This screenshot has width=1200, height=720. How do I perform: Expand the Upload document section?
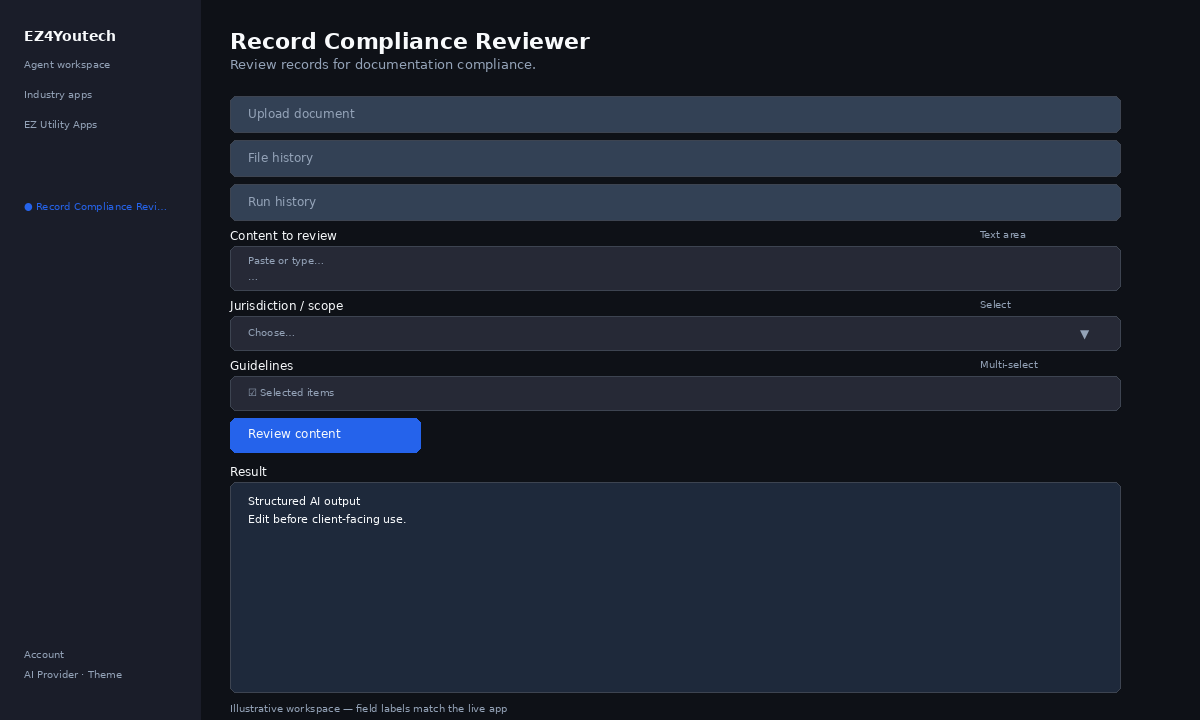coord(675,114)
